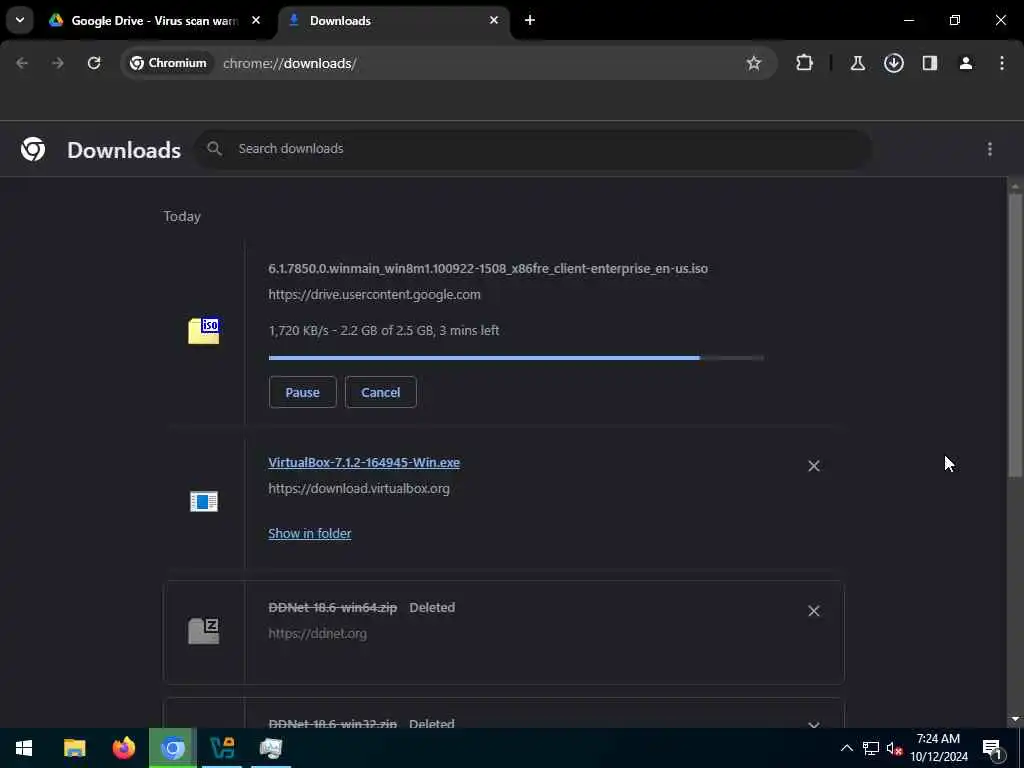Image resolution: width=1024 pixels, height=768 pixels.
Task: Click the ISO download progress bar
Action: (x=516, y=358)
